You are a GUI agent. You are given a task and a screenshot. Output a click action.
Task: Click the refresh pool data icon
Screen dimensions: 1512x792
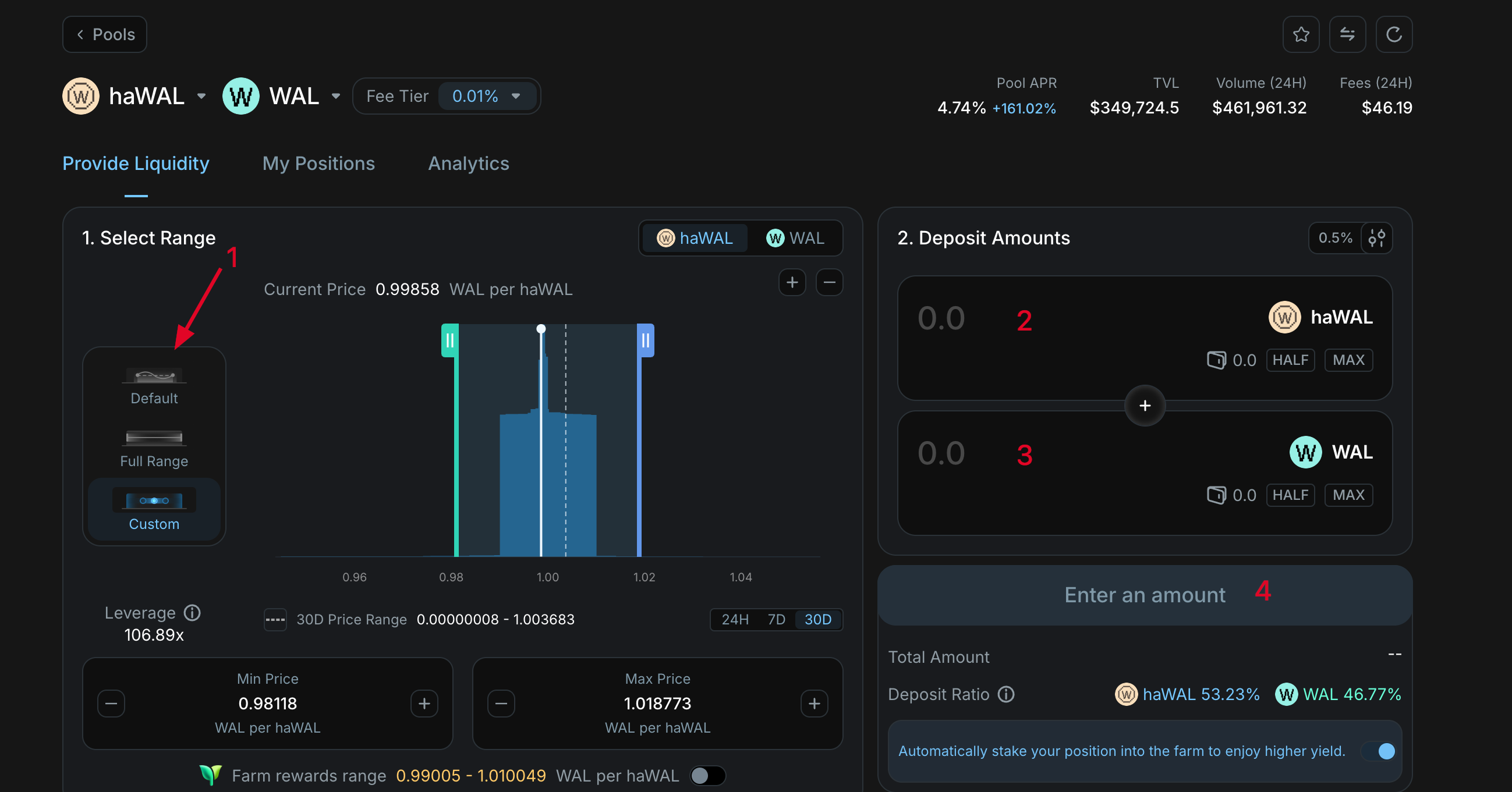tap(1393, 34)
